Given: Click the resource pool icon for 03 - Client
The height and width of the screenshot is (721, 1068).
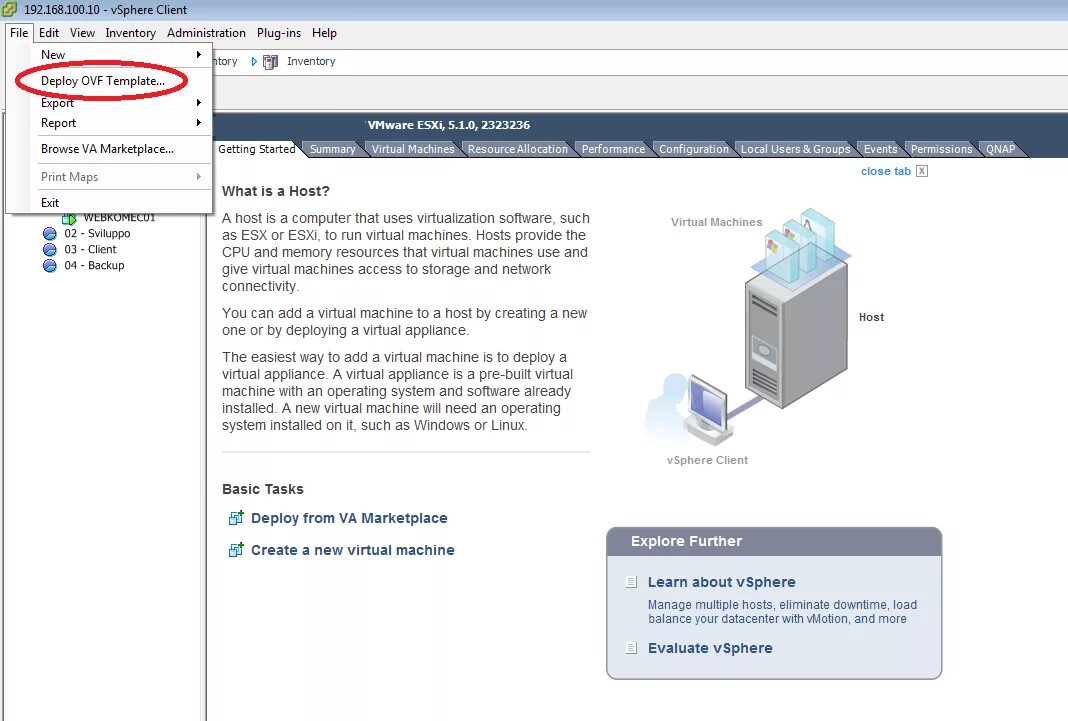Looking at the screenshot, I should (50, 250).
